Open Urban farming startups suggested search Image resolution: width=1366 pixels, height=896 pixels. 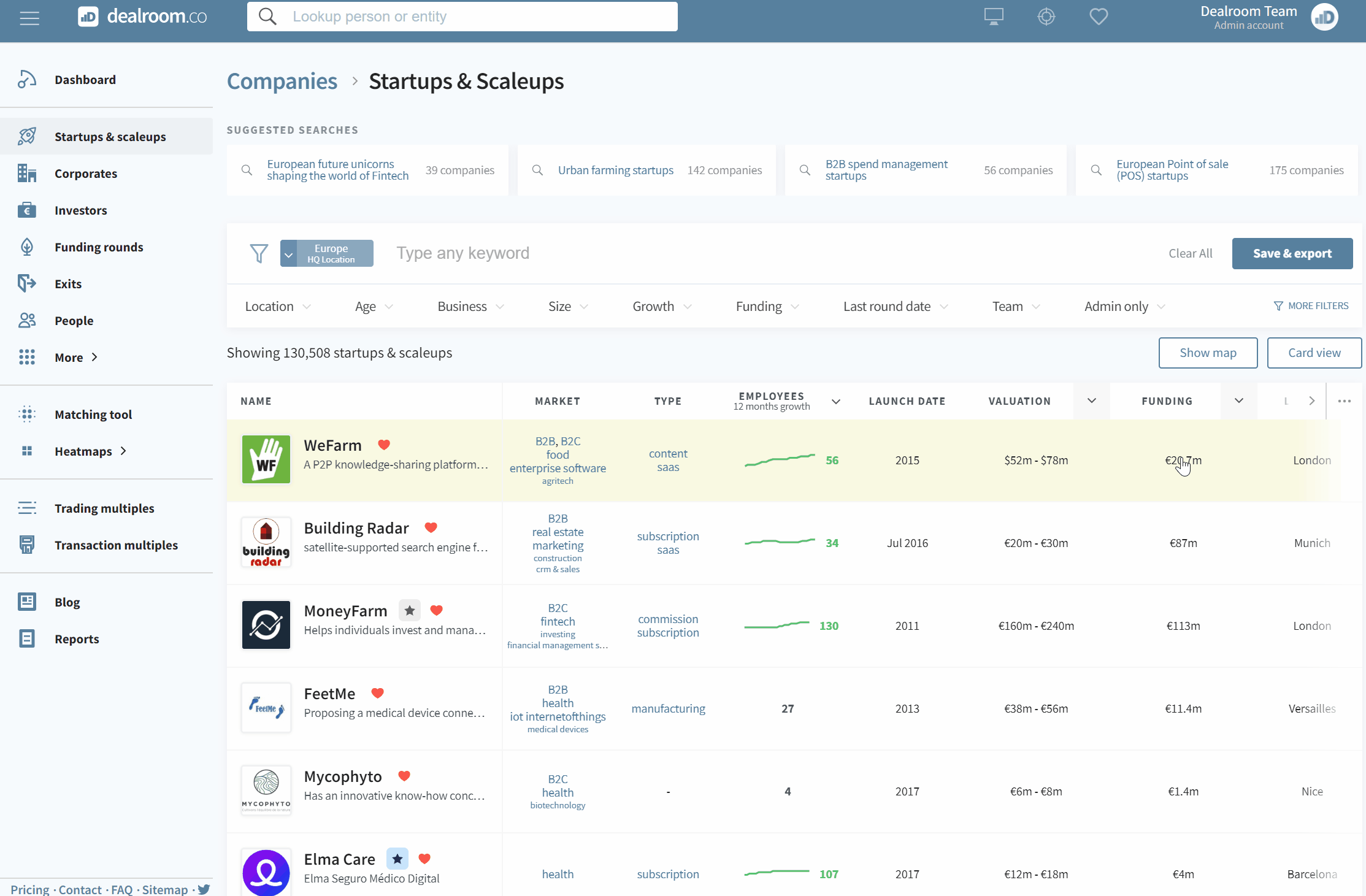[647, 170]
